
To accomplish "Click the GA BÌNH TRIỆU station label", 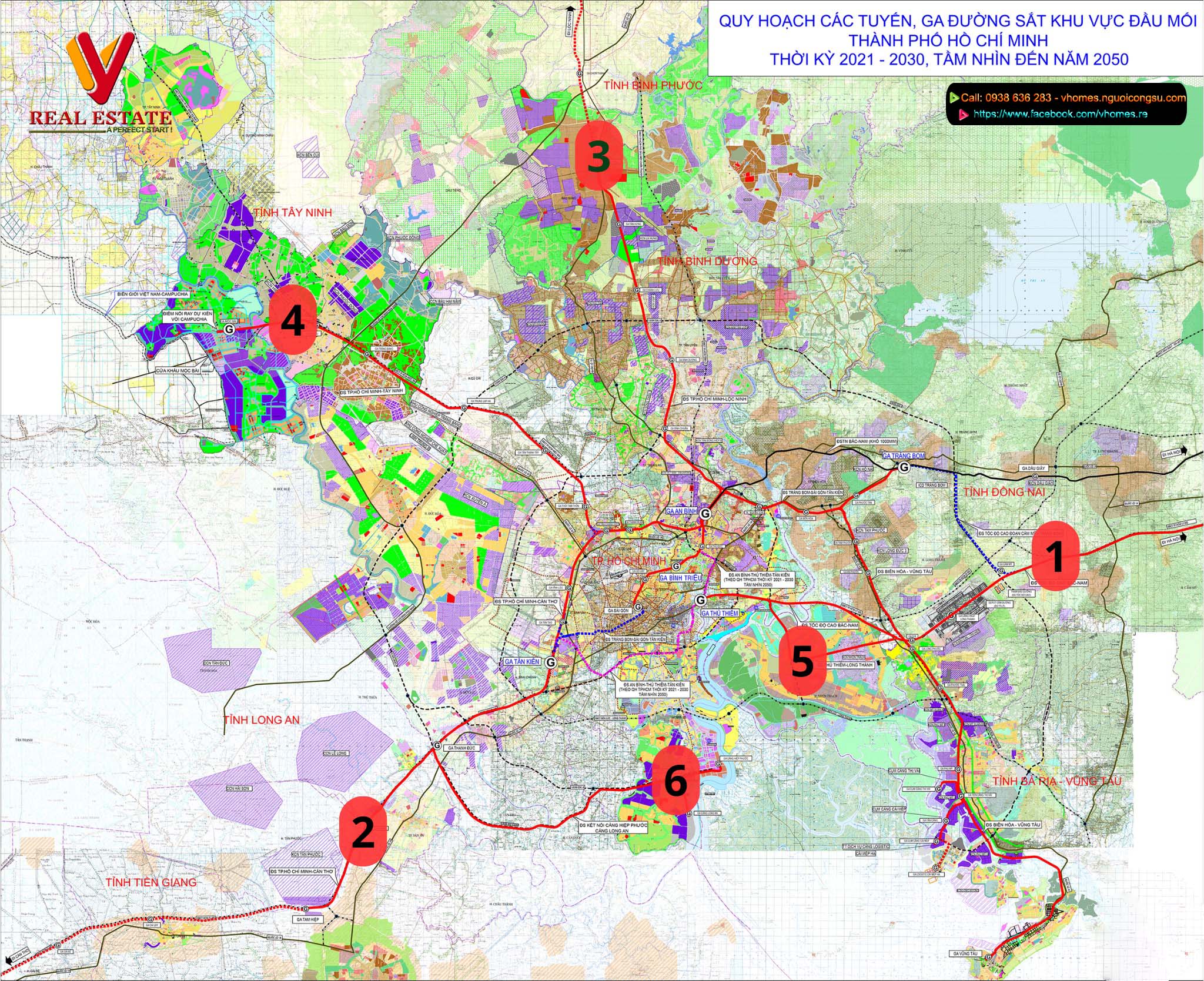I will 681,578.
